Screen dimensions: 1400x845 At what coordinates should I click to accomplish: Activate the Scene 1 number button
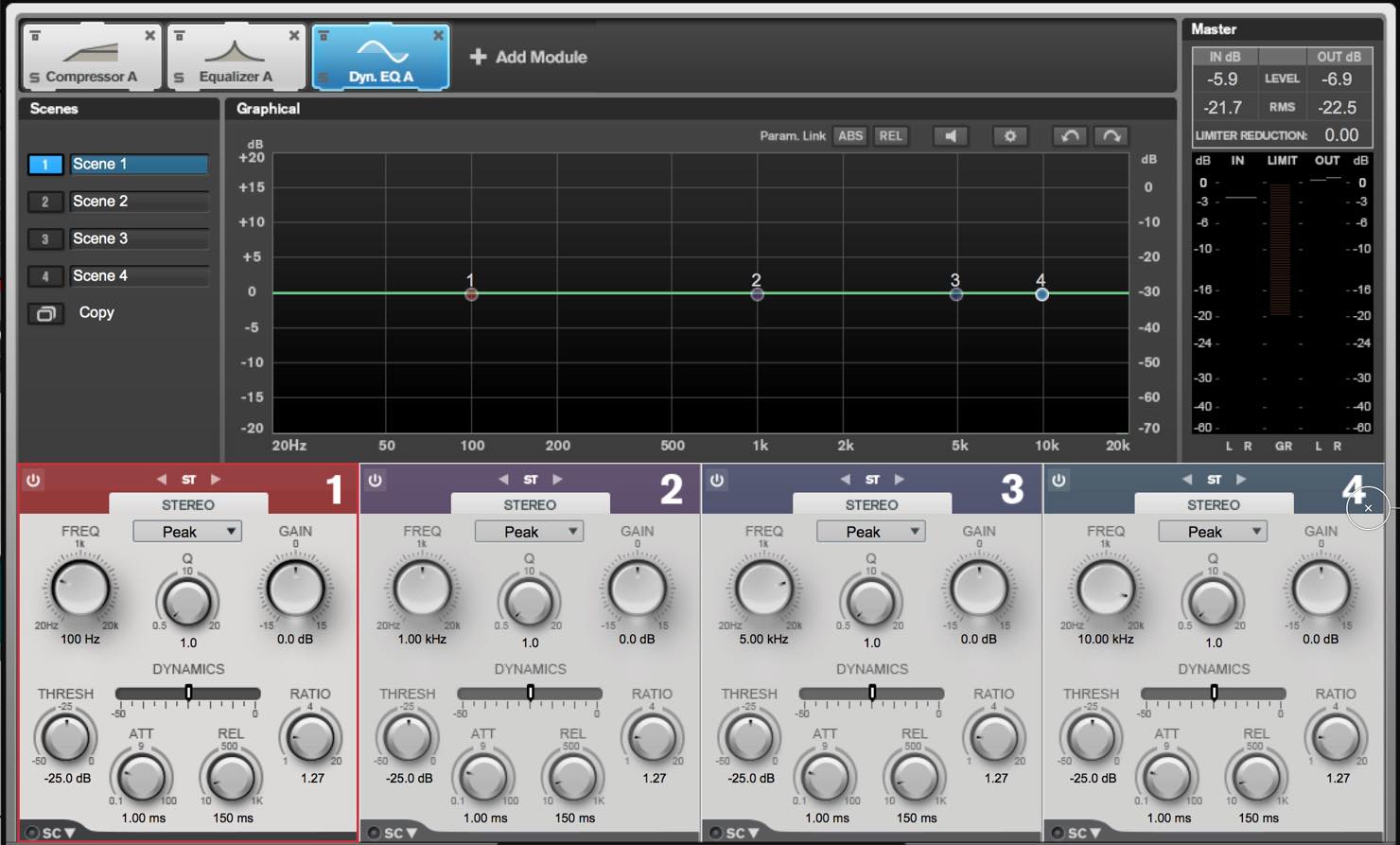coord(44,165)
